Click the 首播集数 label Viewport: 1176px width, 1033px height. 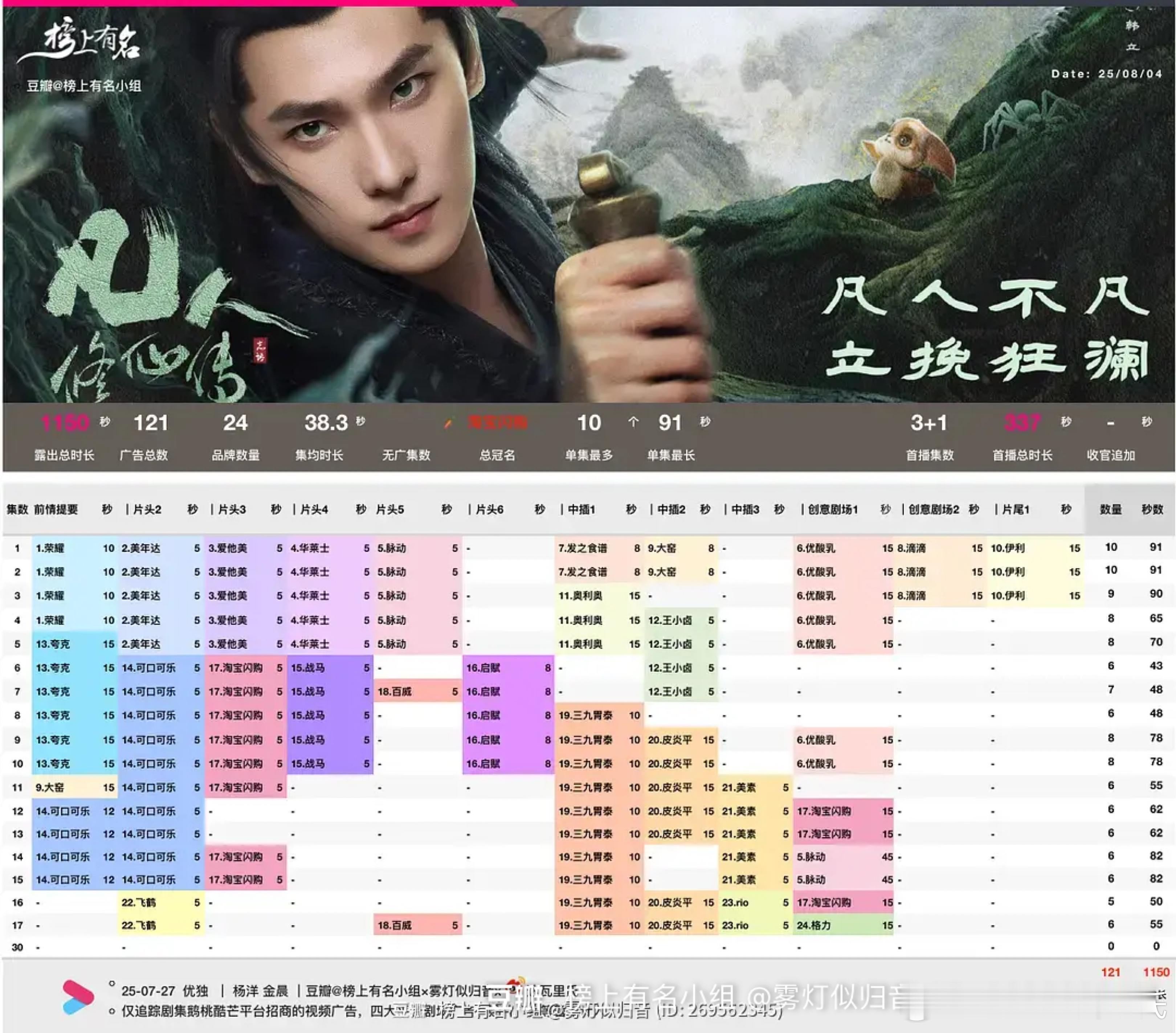click(930, 455)
